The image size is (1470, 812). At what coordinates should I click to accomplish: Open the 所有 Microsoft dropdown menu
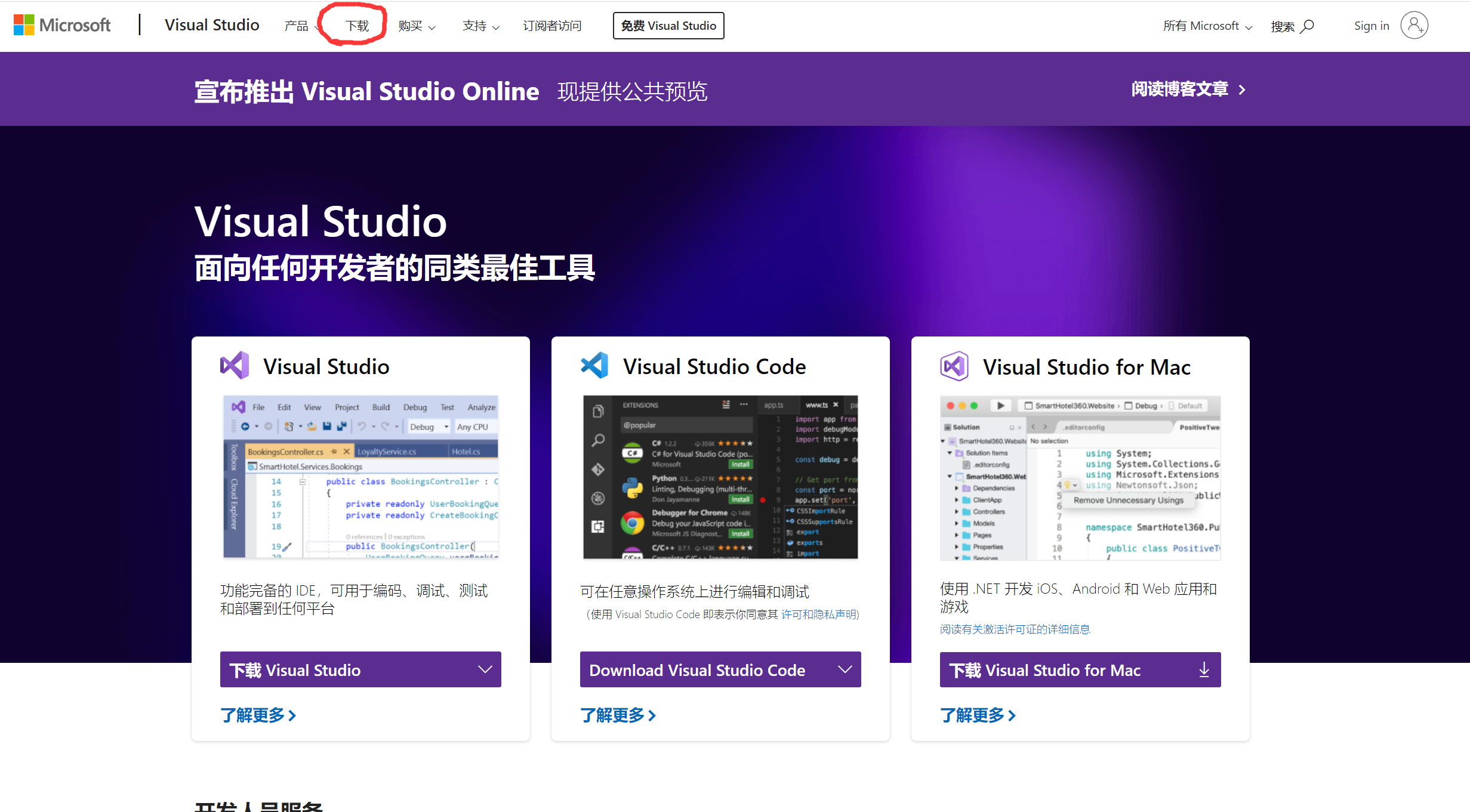click(x=1207, y=26)
